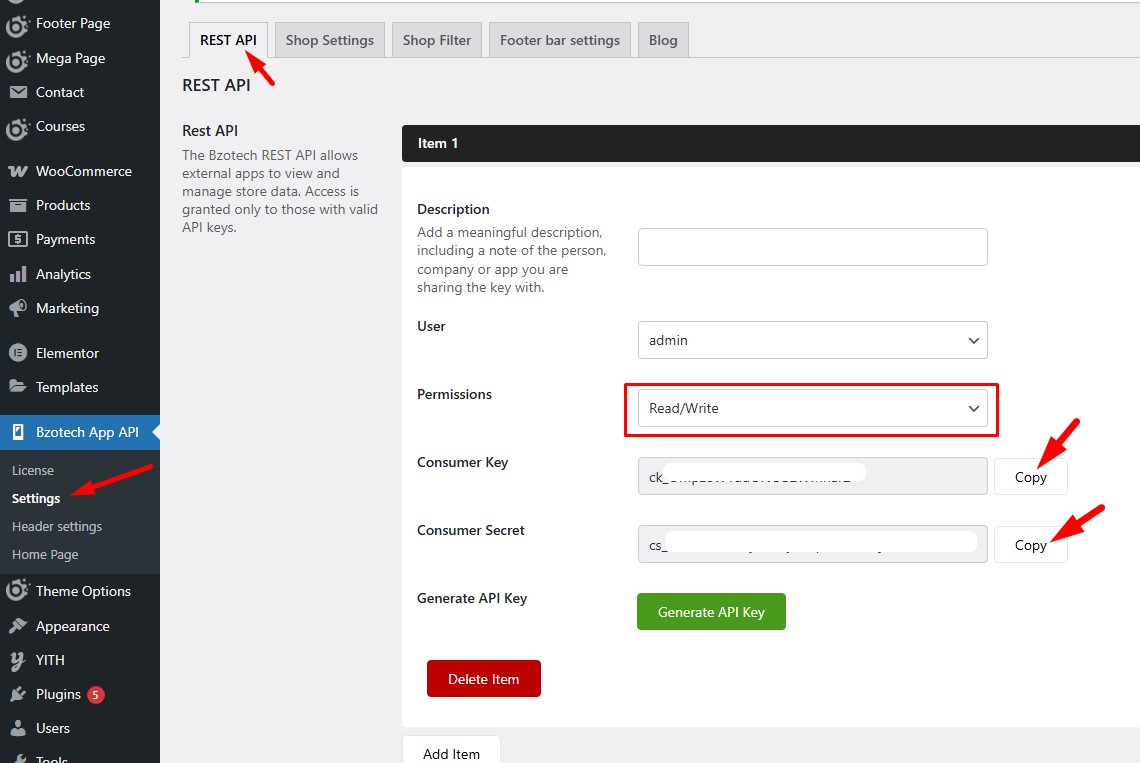Click the Bzotech App API phone icon
The width and height of the screenshot is (1140, 763).
[x=18, y=432]
